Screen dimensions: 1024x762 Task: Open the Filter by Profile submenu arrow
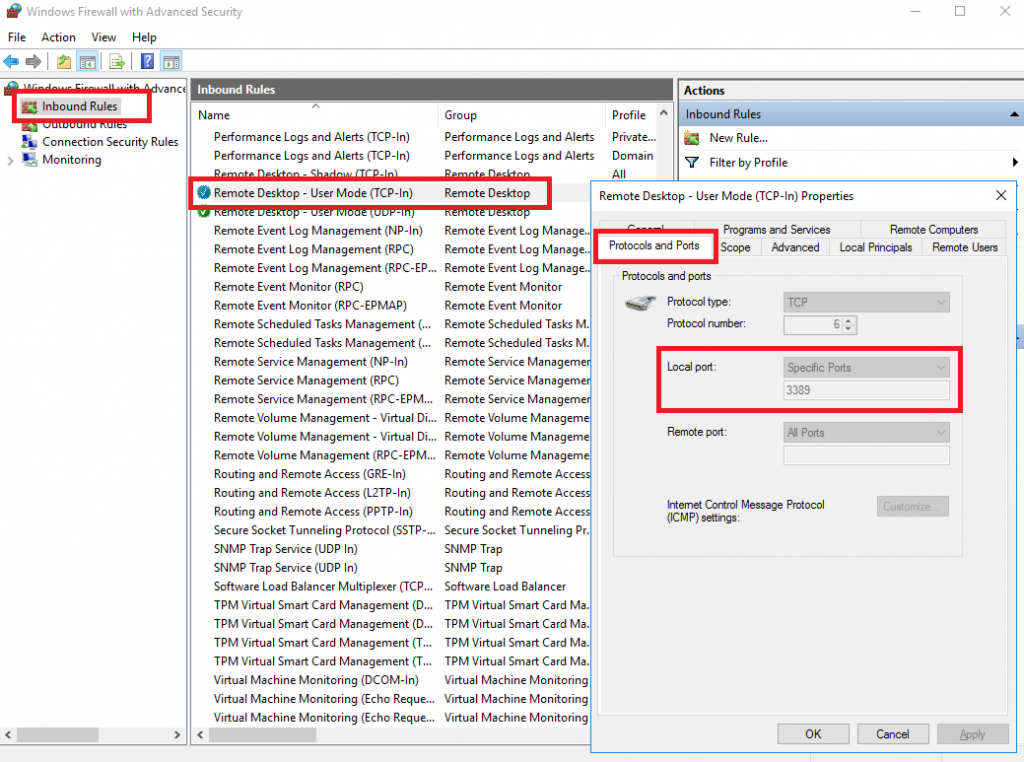[x=1014, y=162]
